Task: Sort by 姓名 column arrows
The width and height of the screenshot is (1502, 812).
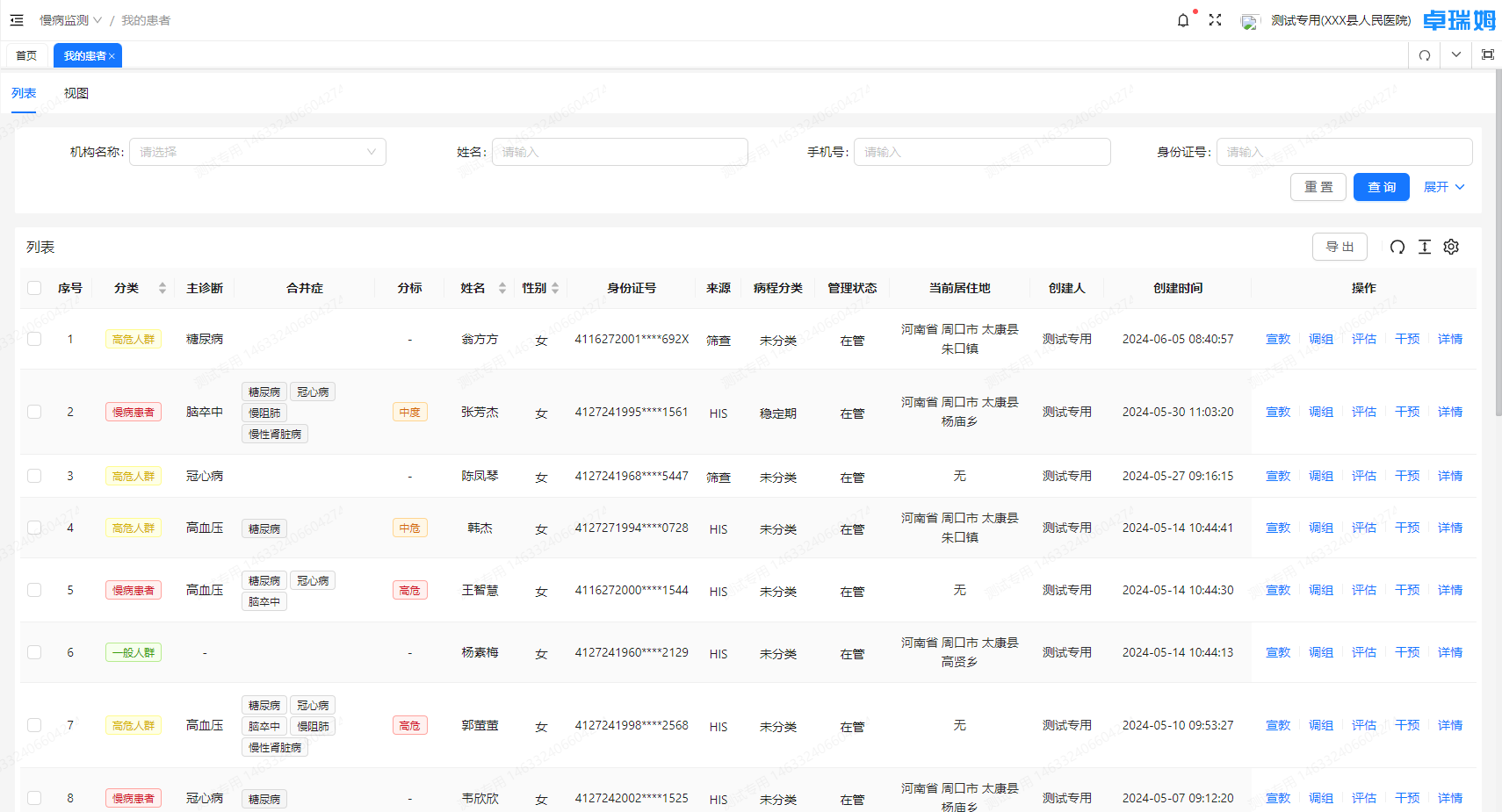Action: click(x=502, y=288)
